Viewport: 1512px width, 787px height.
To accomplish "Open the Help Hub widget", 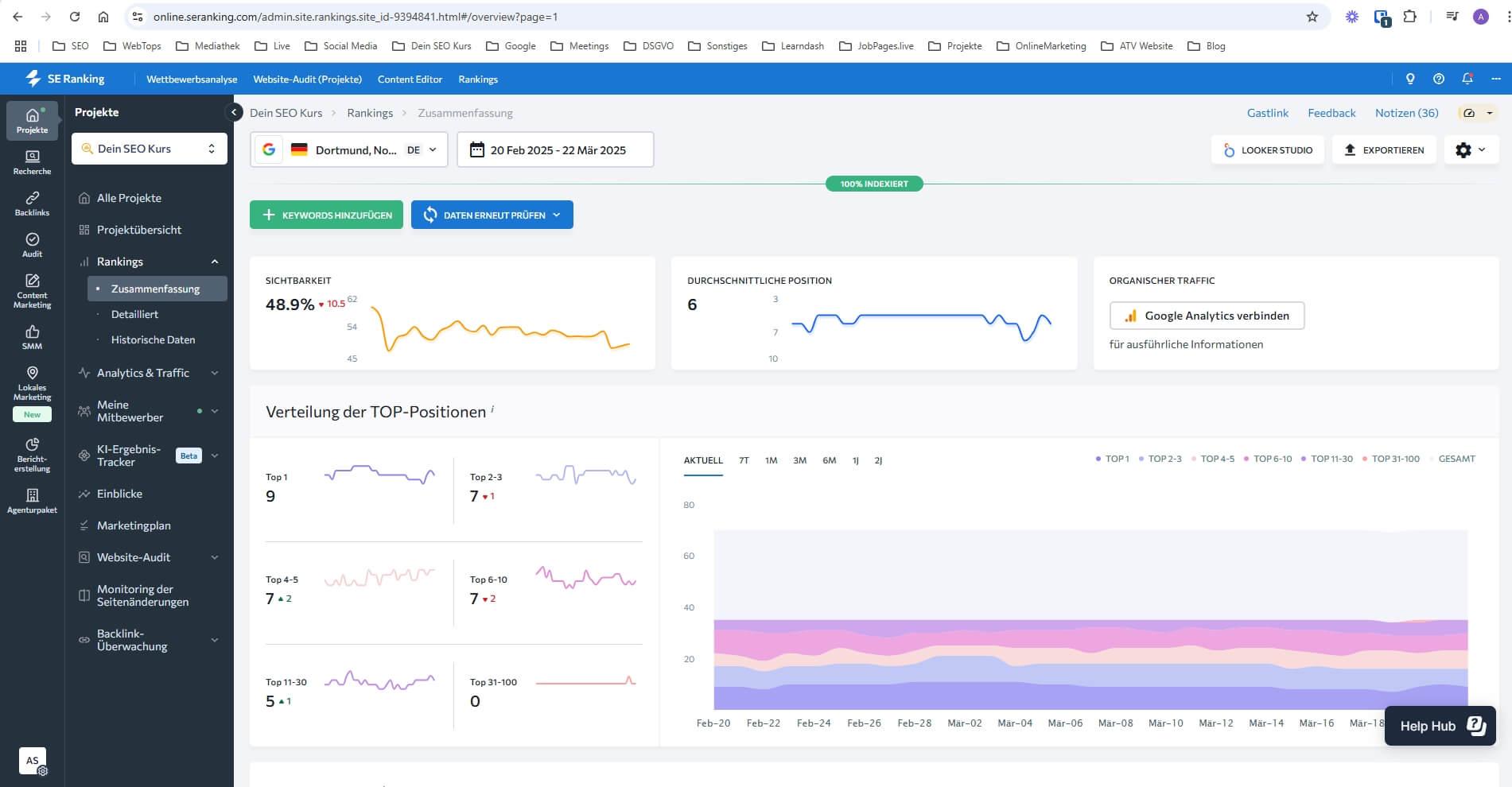I will (x=1440, y=725).
